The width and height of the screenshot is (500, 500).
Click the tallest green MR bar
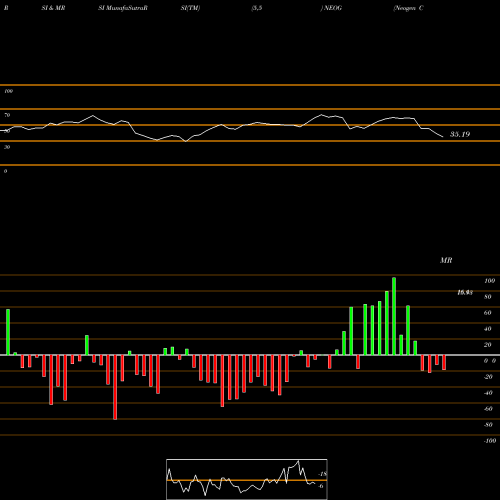pyautogui.click(x=394, y=316)
